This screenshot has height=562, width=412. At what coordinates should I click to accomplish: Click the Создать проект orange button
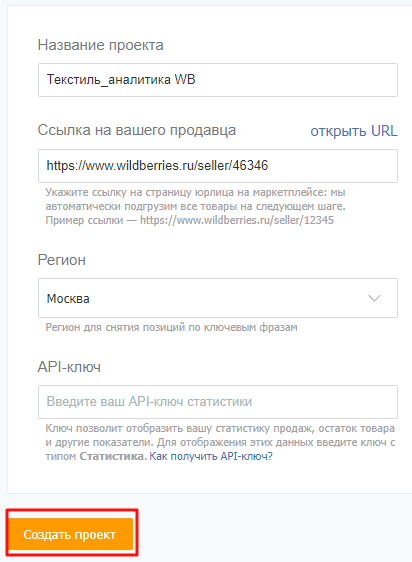[71, 534]
